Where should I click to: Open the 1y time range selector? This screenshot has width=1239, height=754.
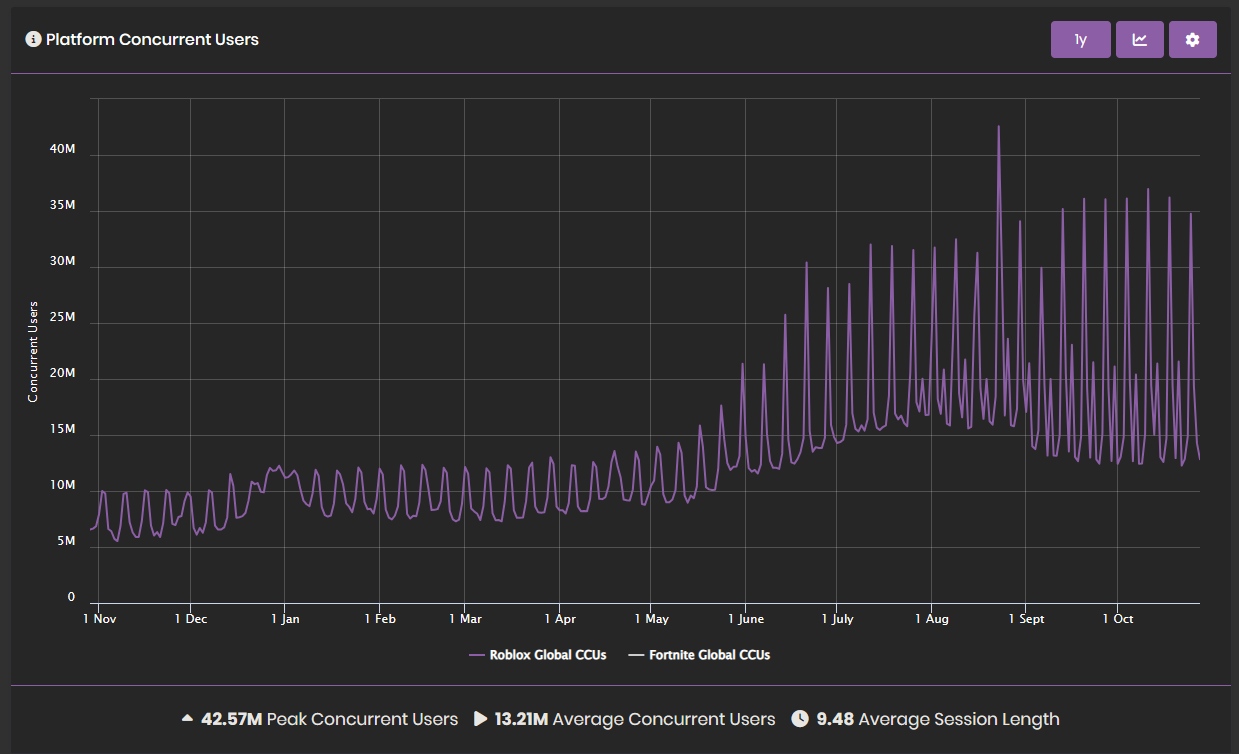[x=1080, y=40]
